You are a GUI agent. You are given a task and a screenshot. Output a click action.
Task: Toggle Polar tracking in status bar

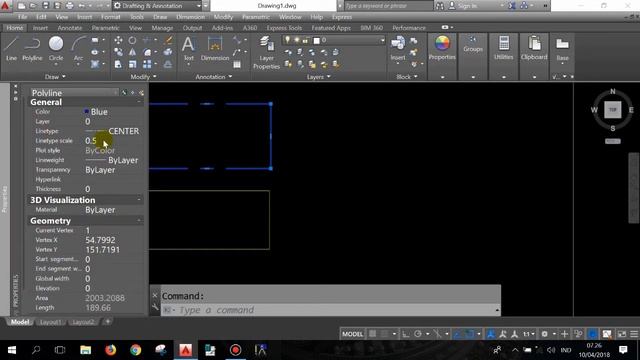418,334
